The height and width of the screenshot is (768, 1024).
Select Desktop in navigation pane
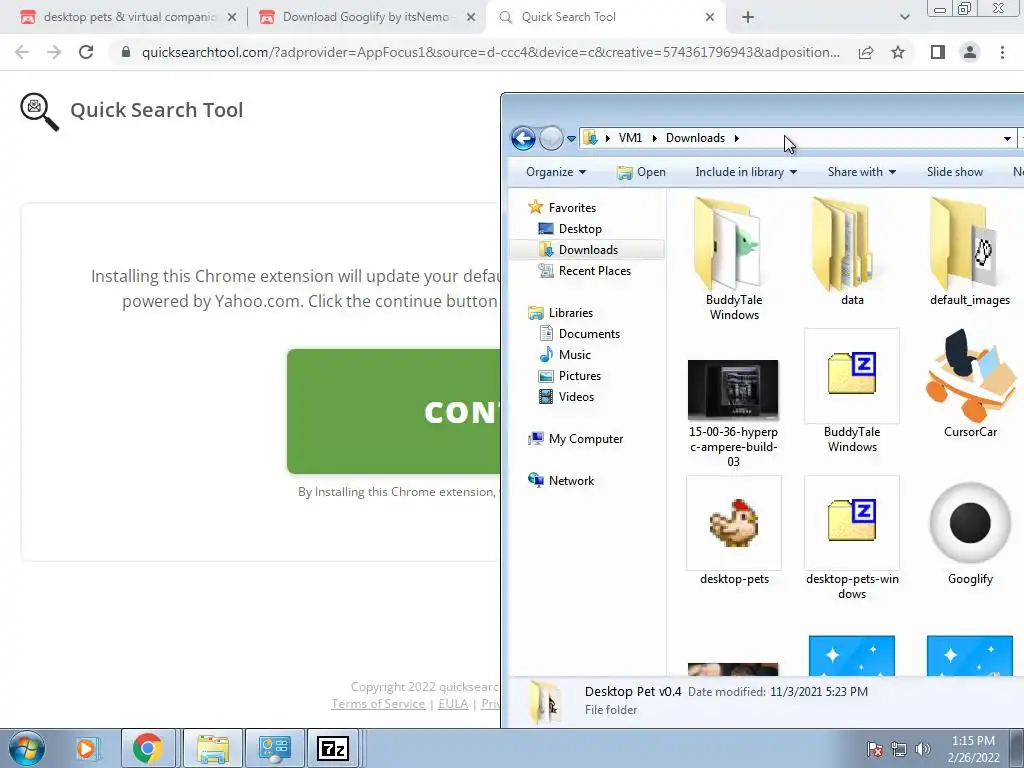580,229
